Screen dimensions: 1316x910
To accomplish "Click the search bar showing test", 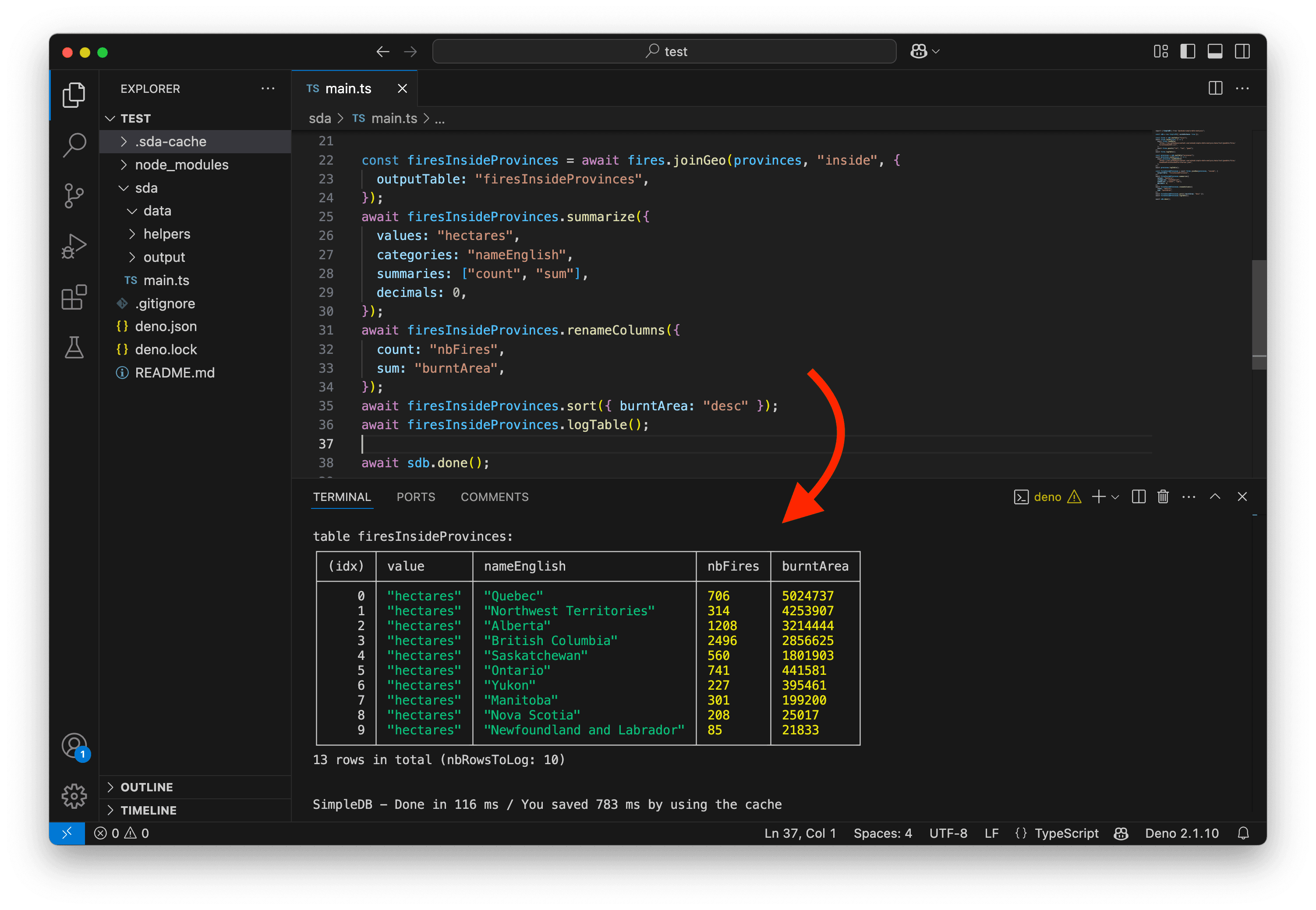I will [664, 51].
